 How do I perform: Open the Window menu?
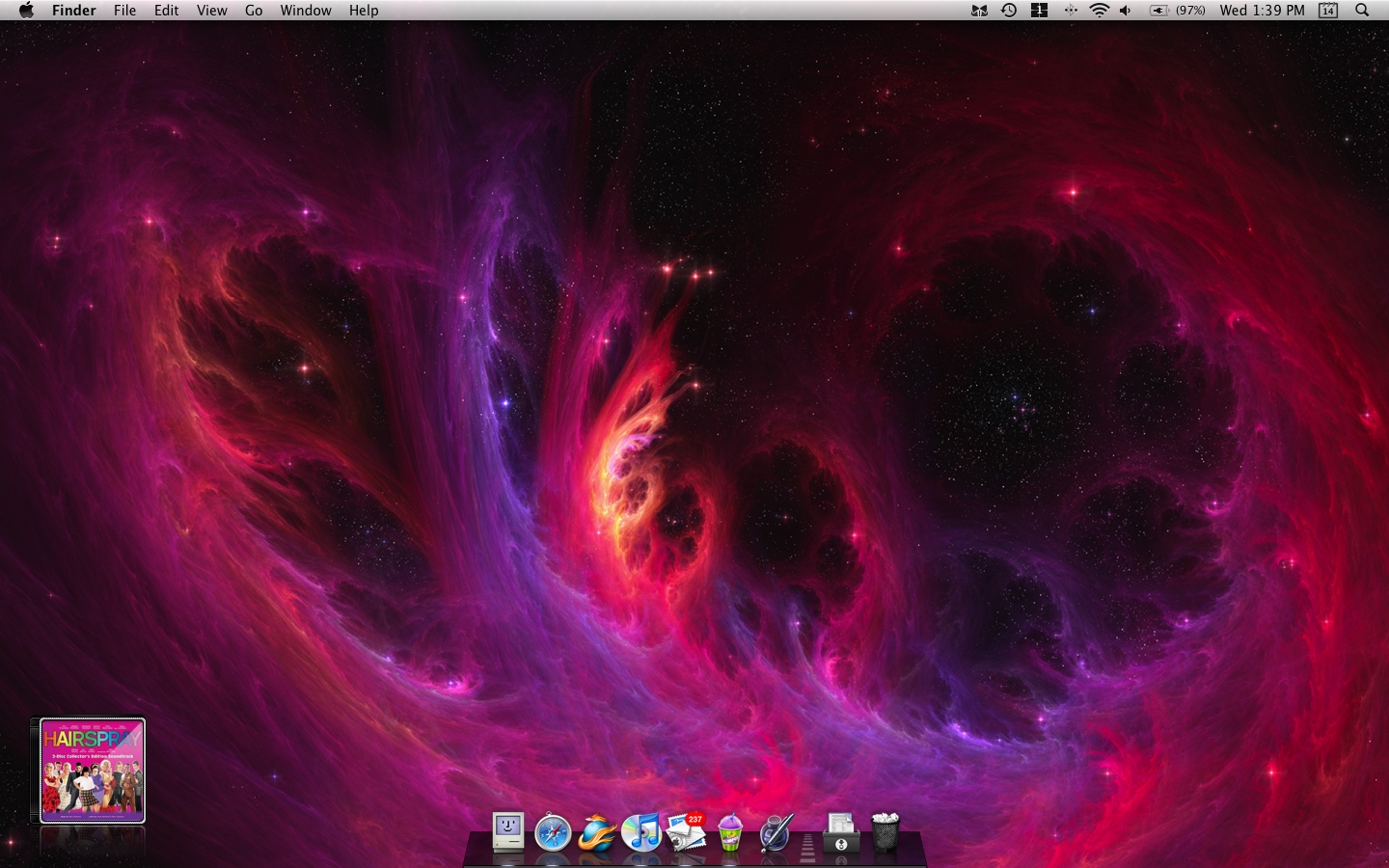click(x=306, y=11)
